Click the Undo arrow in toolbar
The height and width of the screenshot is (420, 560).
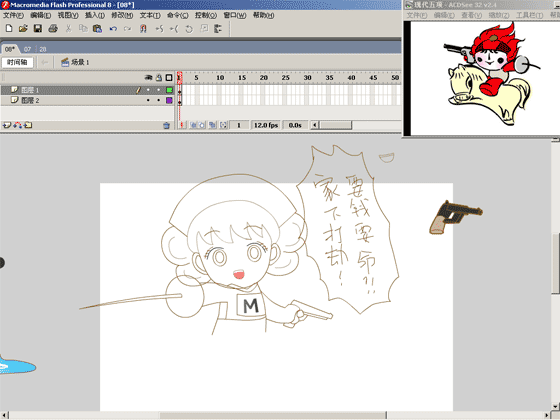(x=113, y=29)
